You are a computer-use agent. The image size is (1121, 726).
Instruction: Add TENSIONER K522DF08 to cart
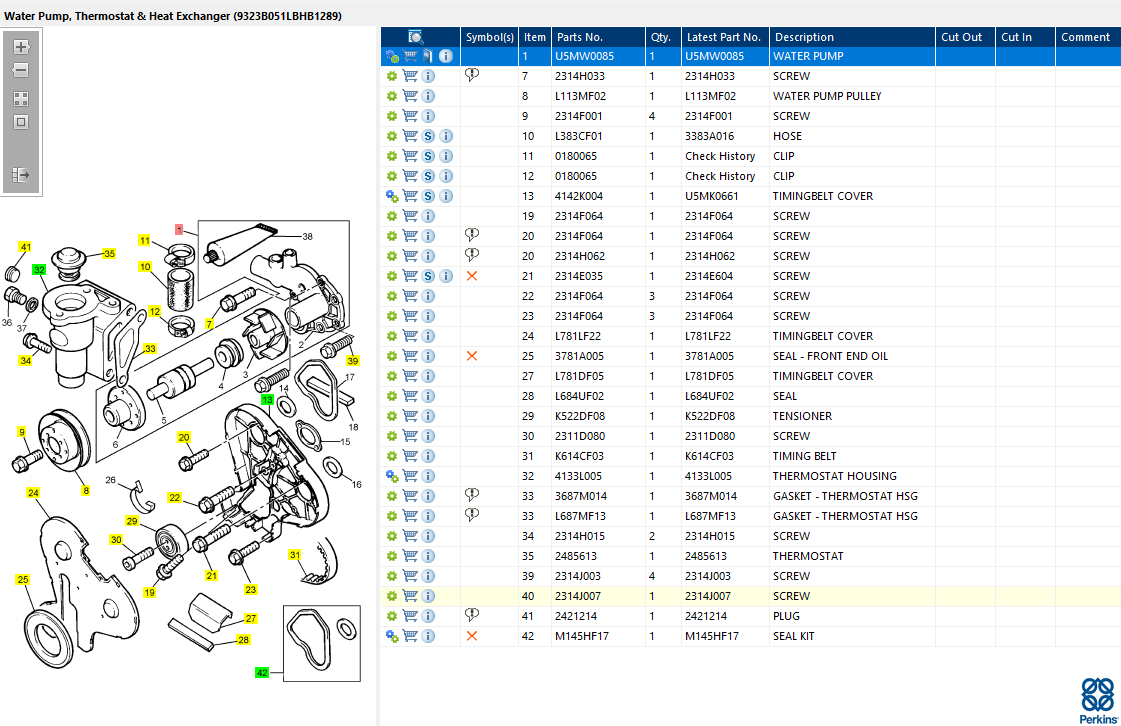[x=410, y=416]
